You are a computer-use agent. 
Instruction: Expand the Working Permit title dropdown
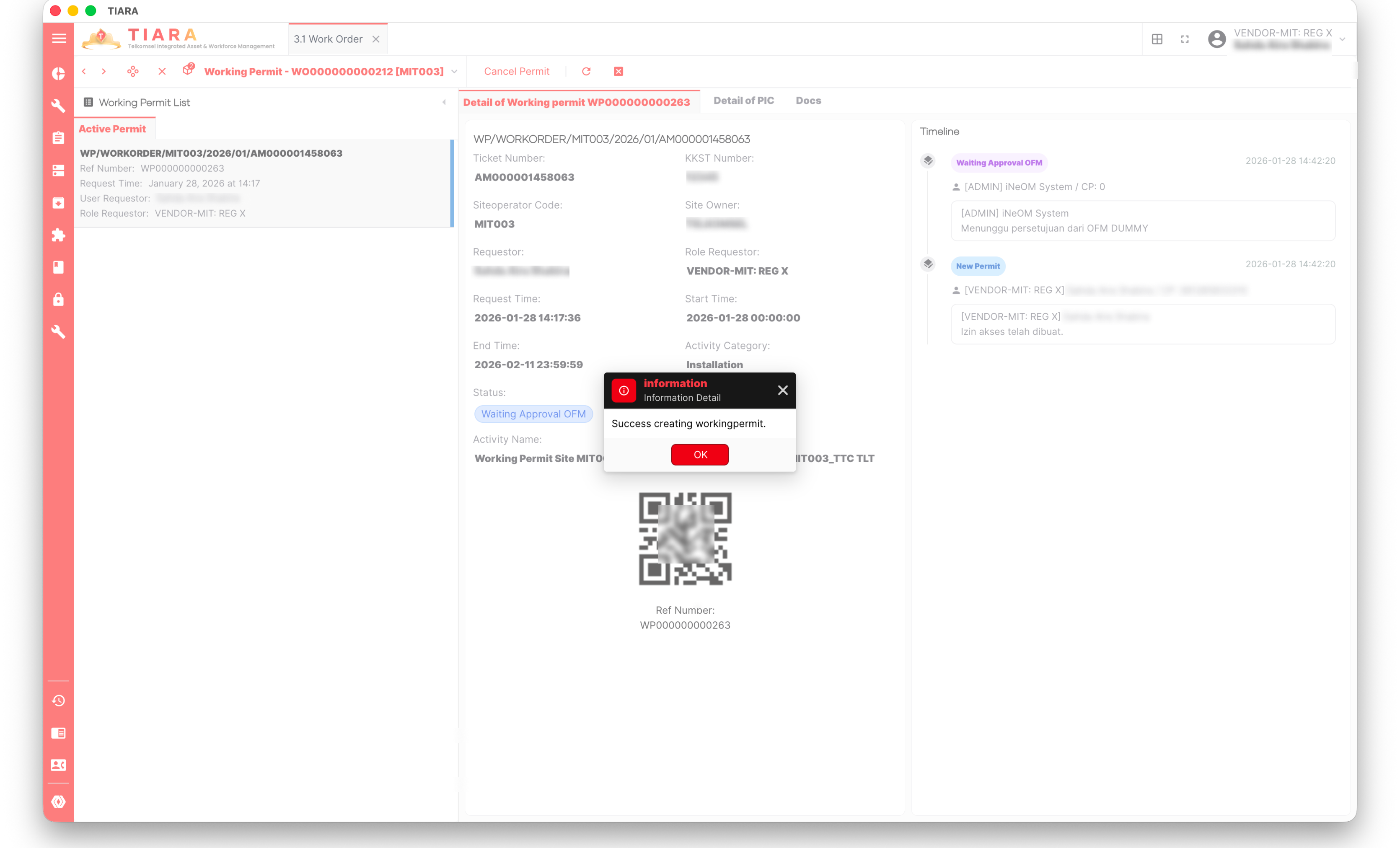tap(454, 72)
